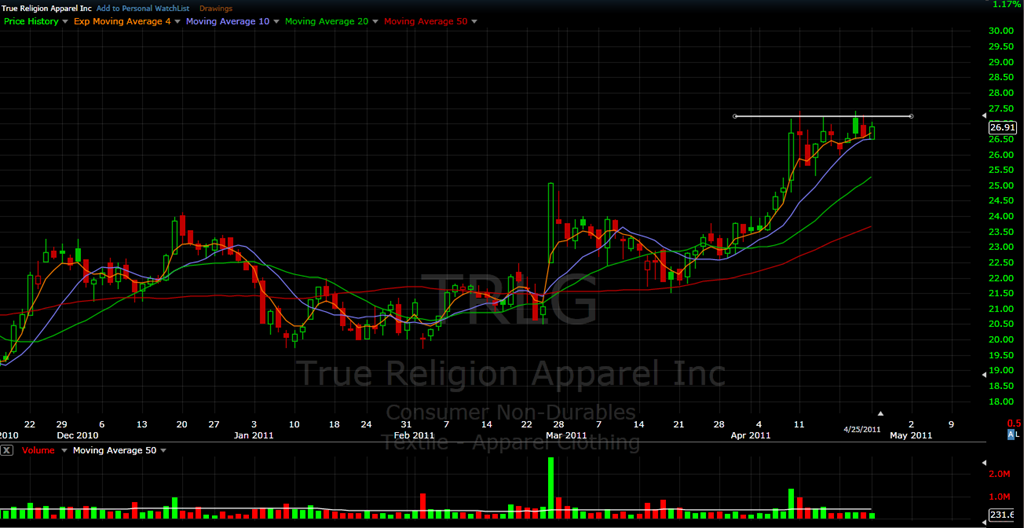Click the price axis arrow near 19.00
Screen dimensions: 1024x528
click(x=985, y=374)
